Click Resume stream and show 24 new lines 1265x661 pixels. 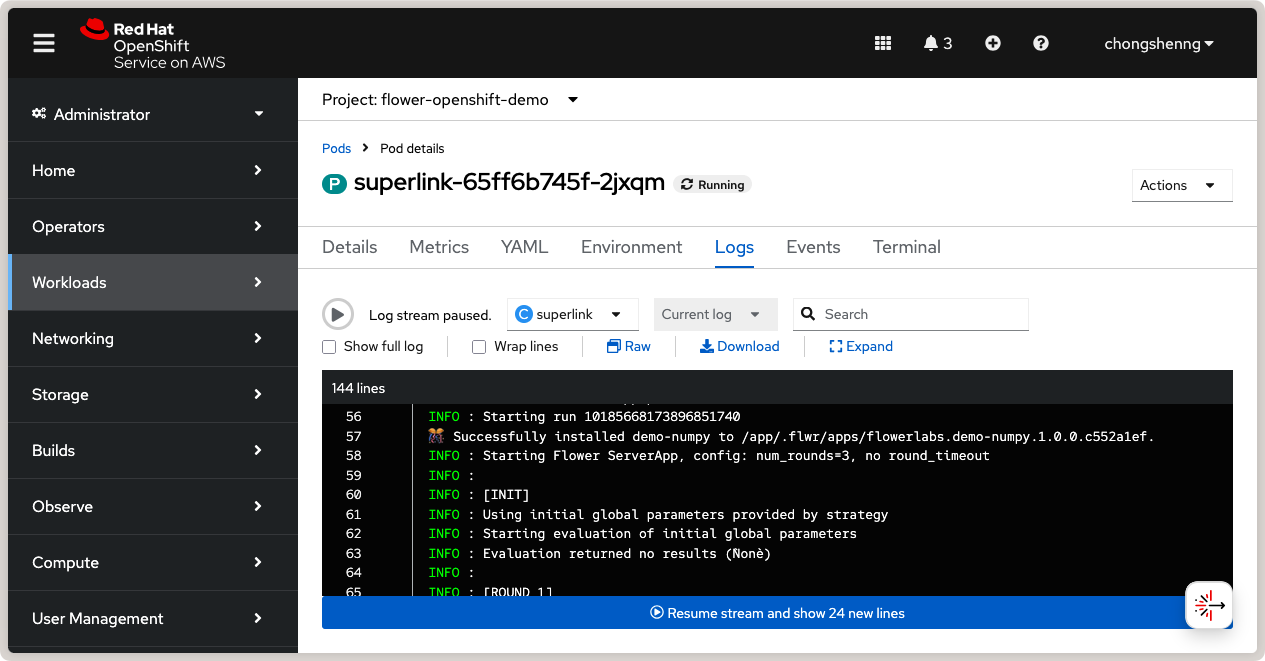[777, 613]
